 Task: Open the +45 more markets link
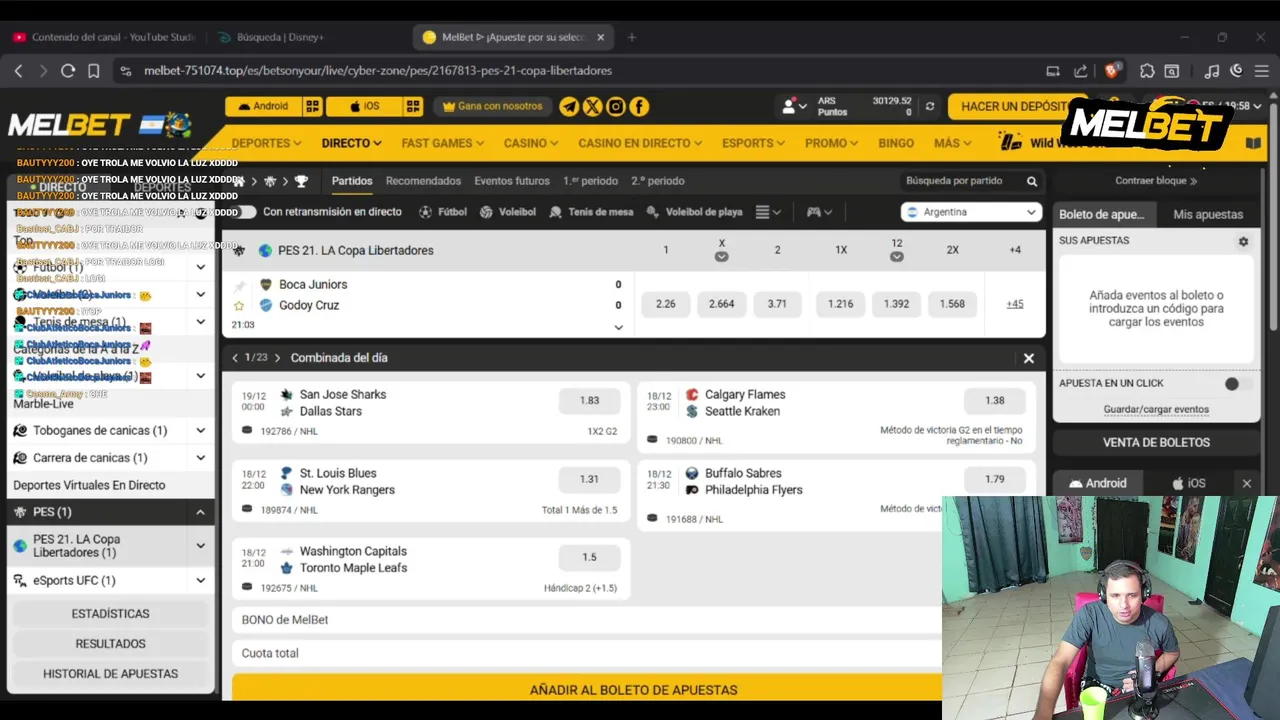1014,304
